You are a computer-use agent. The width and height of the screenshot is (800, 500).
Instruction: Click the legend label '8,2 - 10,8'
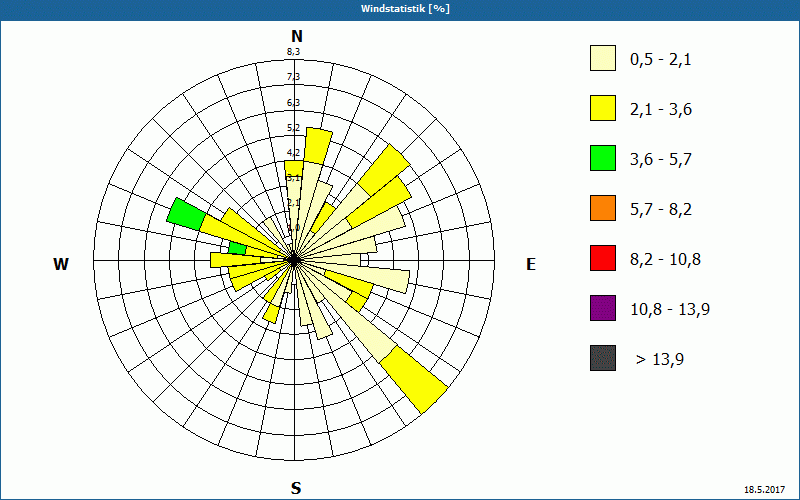click(x=665, y=260)
